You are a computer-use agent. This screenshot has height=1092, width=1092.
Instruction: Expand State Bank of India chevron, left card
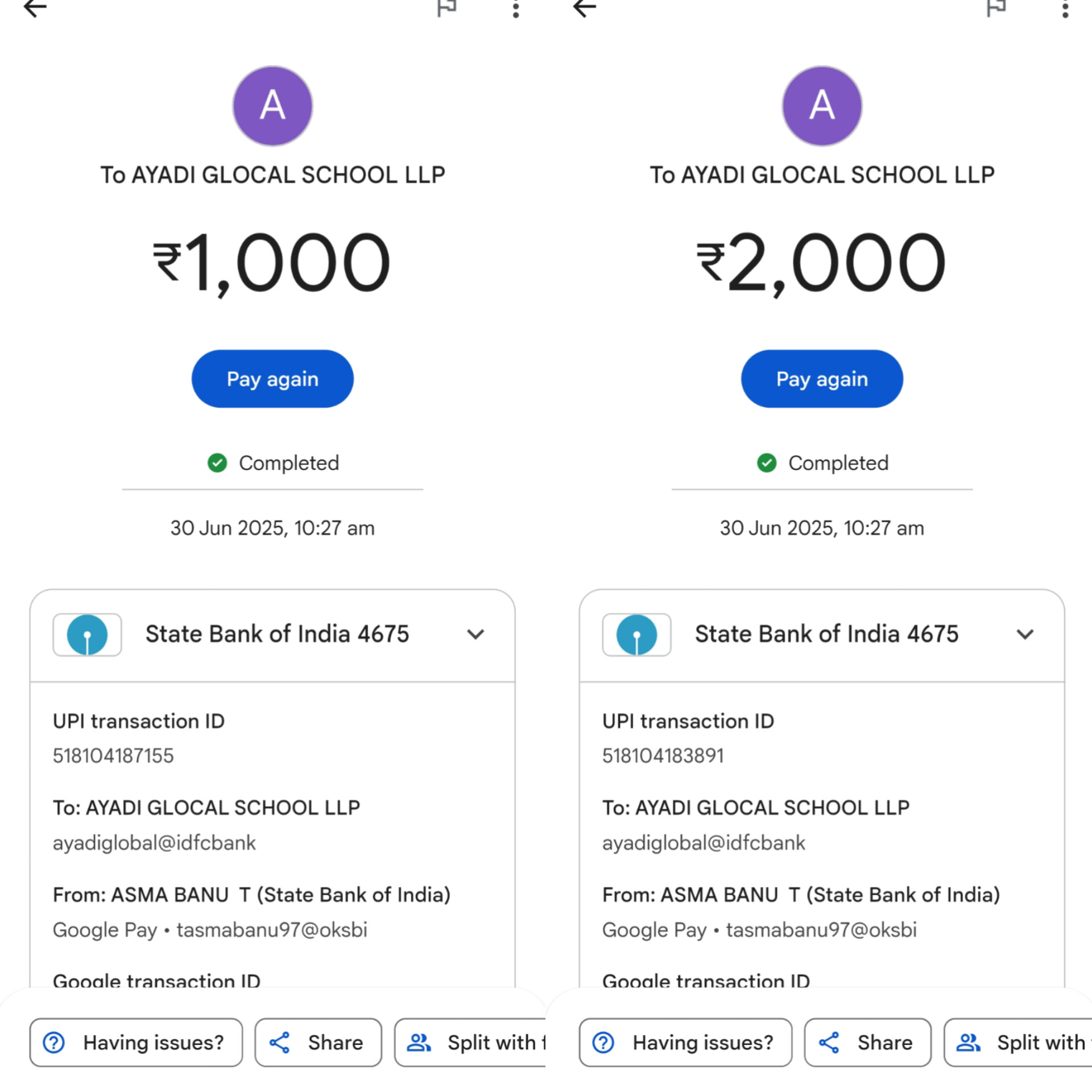tap(475, 634)
